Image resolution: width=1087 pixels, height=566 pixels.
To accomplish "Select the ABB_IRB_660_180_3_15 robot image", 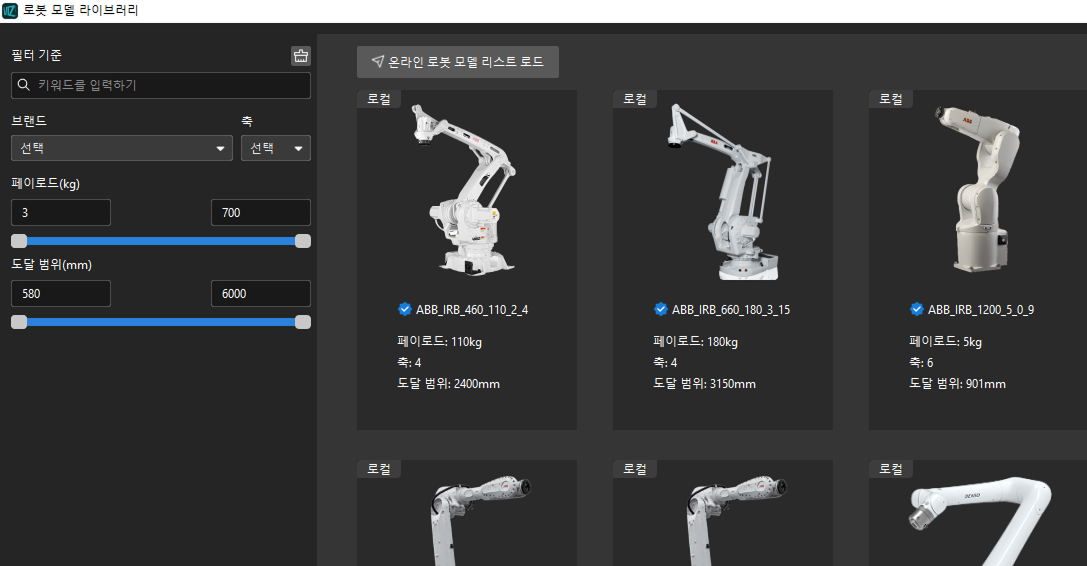I will pyautogui.click(x=722, y=190).
